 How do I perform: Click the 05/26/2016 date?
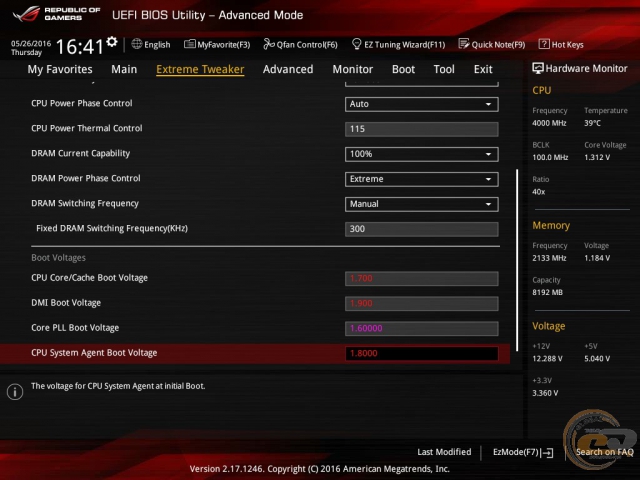31,43
